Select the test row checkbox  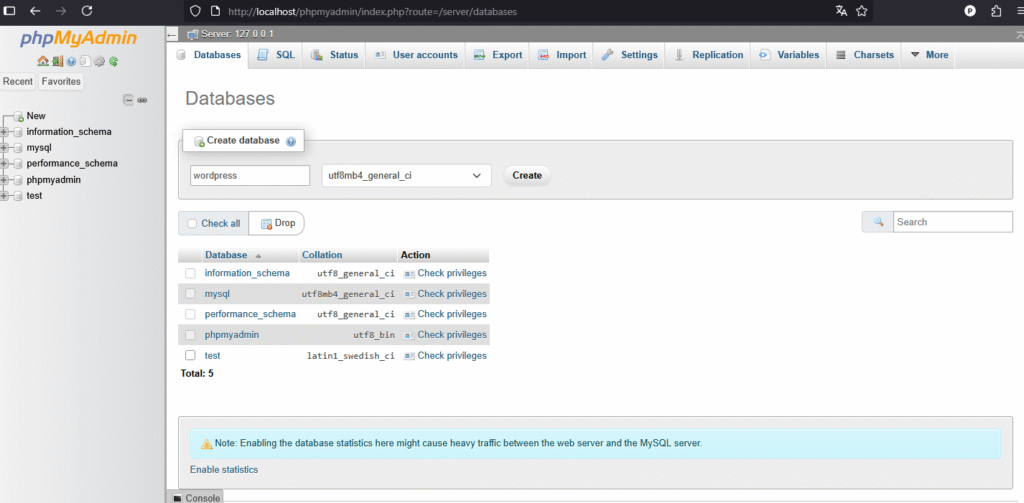pos(190,356)
